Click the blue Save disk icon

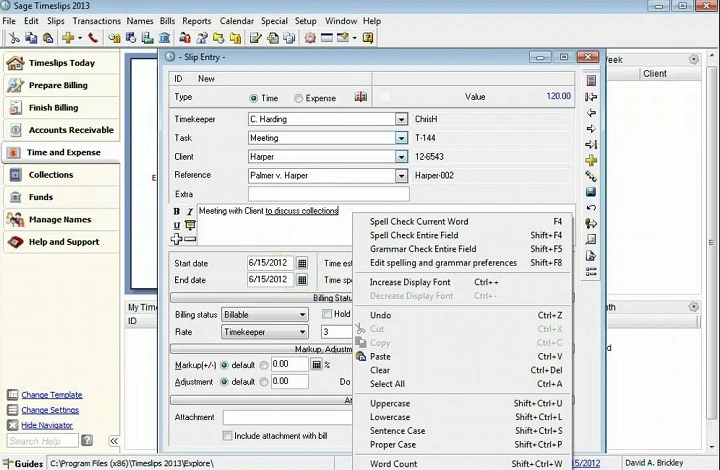(x=591, y=192)
